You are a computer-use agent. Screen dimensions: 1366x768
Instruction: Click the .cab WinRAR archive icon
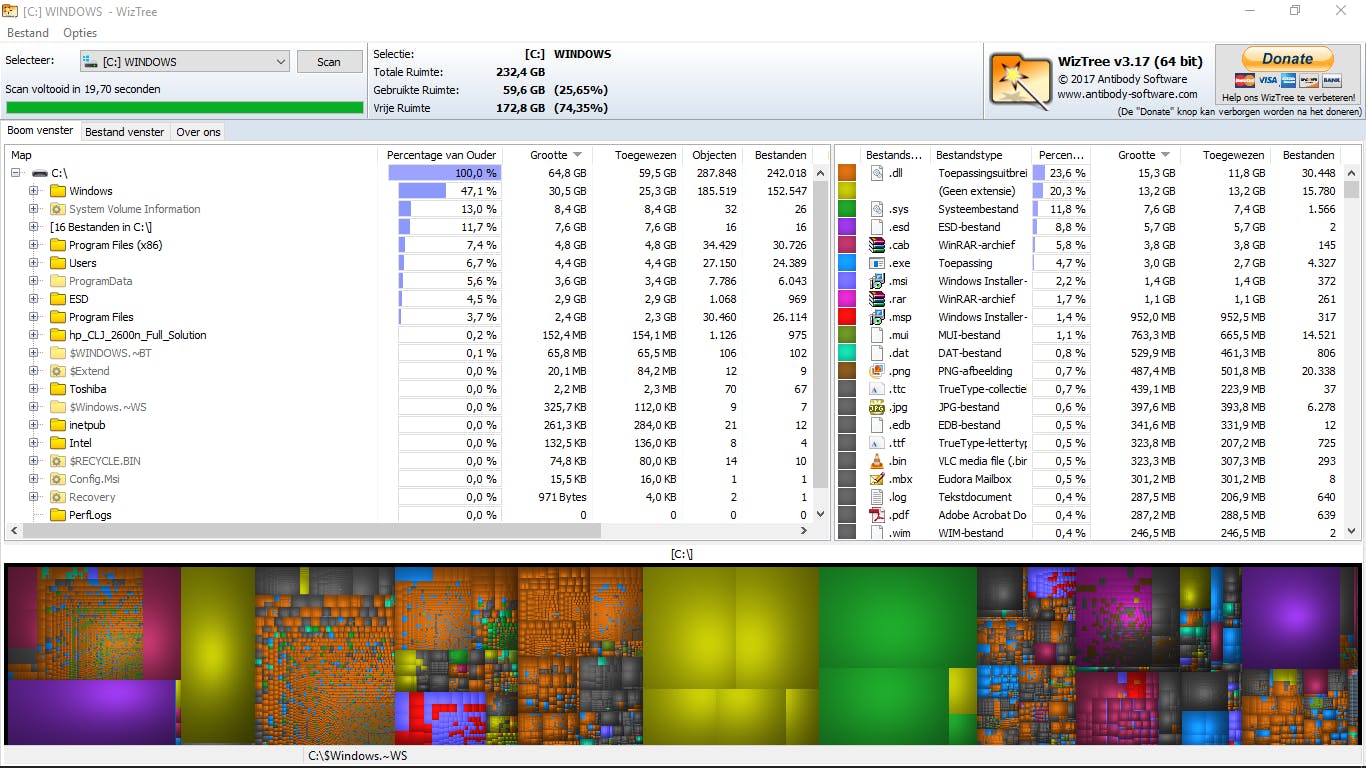pos(877,245)
